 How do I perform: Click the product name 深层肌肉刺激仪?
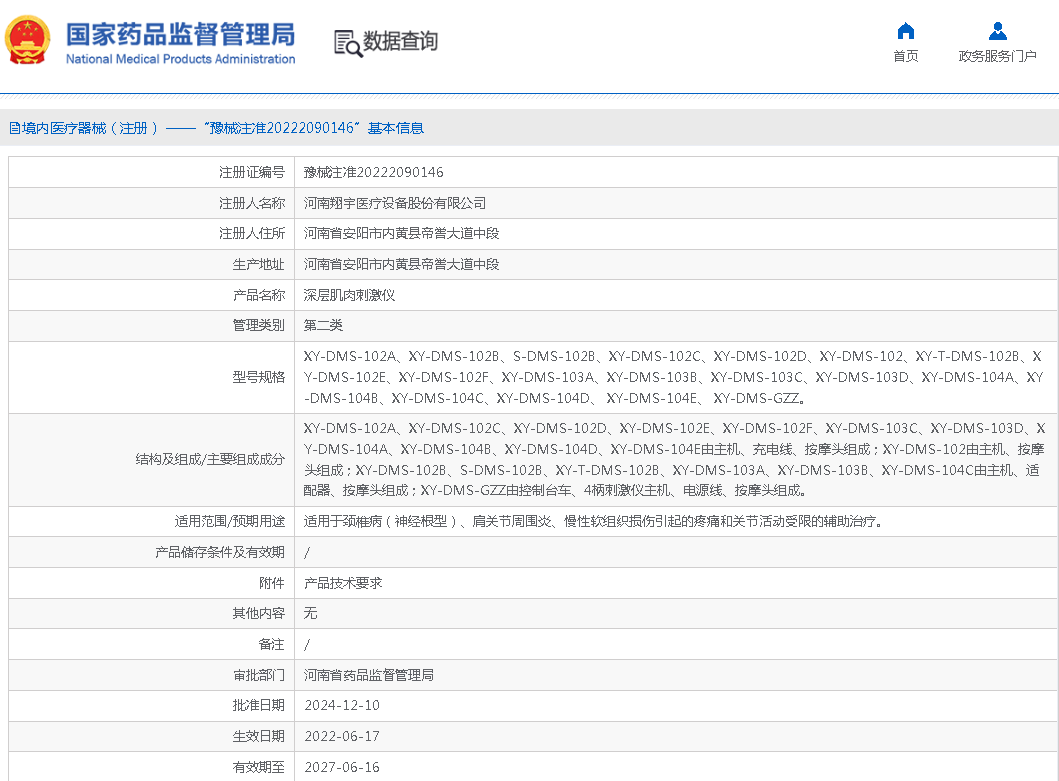pyautogui.click(x=350, y=295)
